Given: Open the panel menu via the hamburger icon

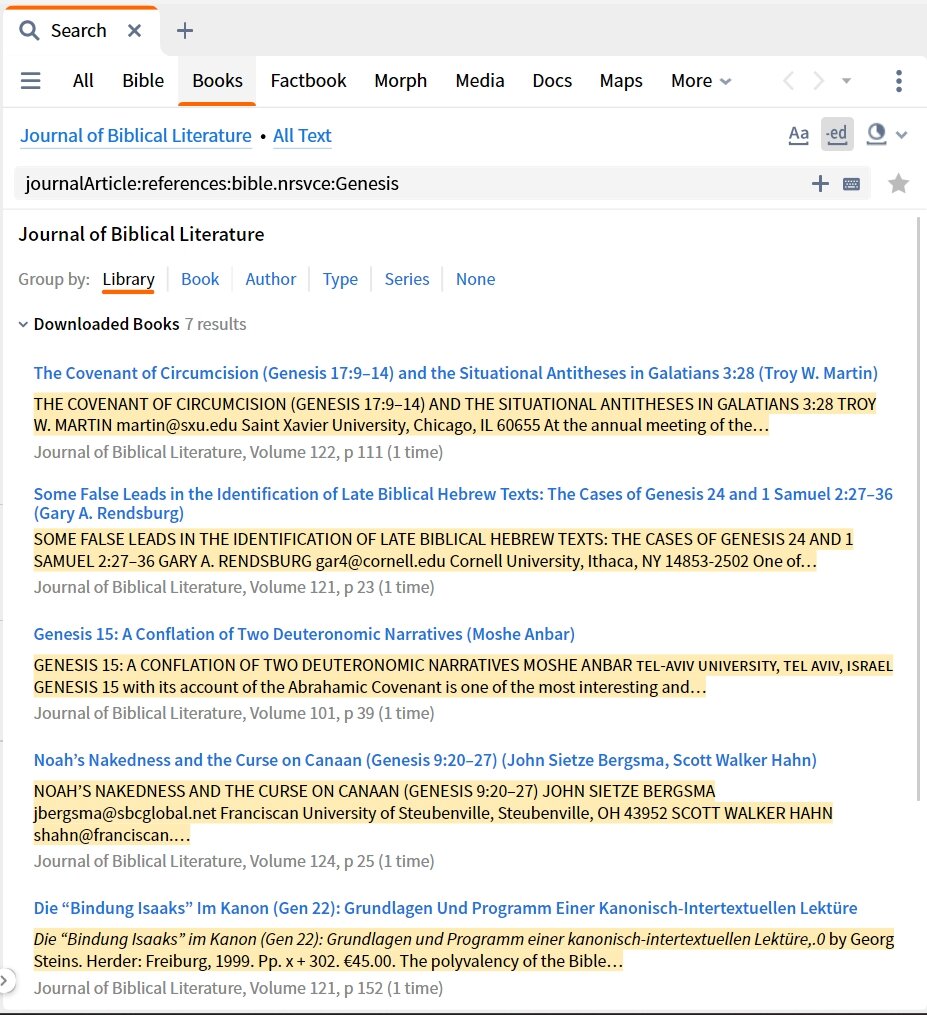Looking at the screenshot, I should (30, 81).
